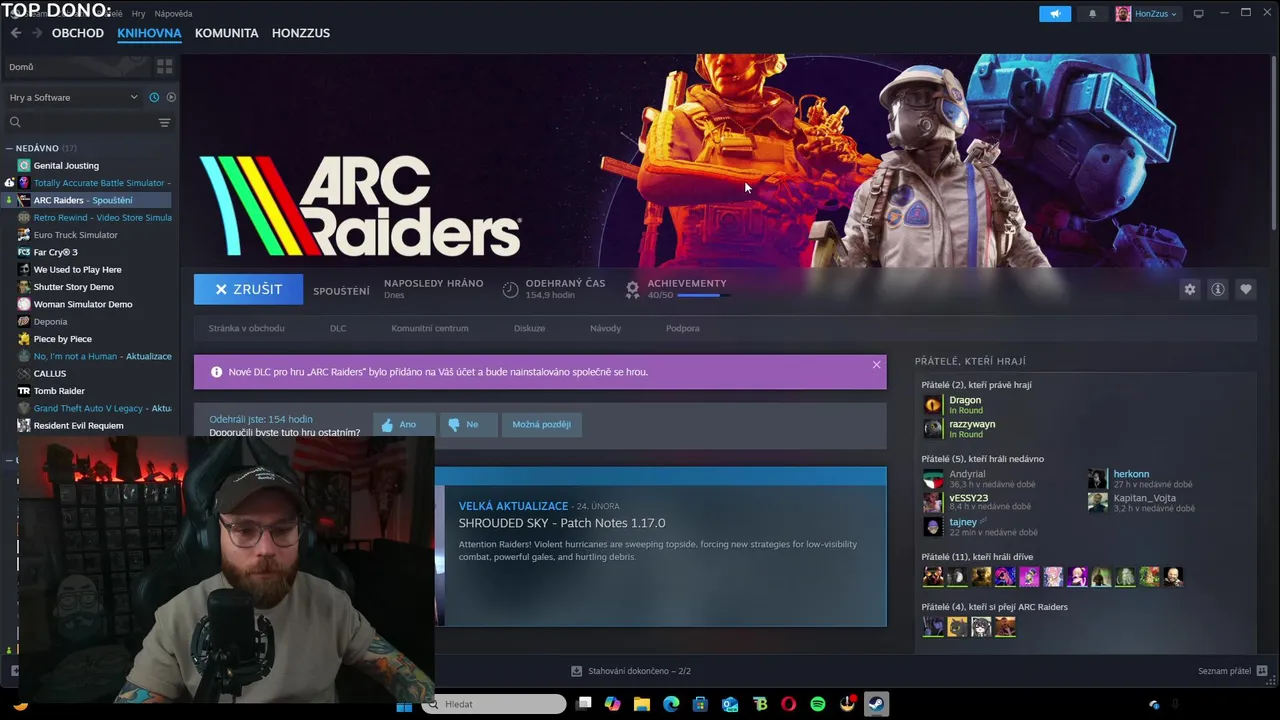Click the achievements progress bar

coord(704,295)
